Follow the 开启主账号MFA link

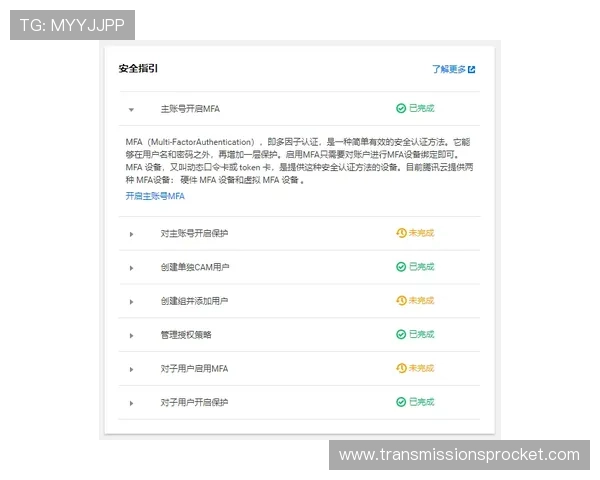(155, 196)
